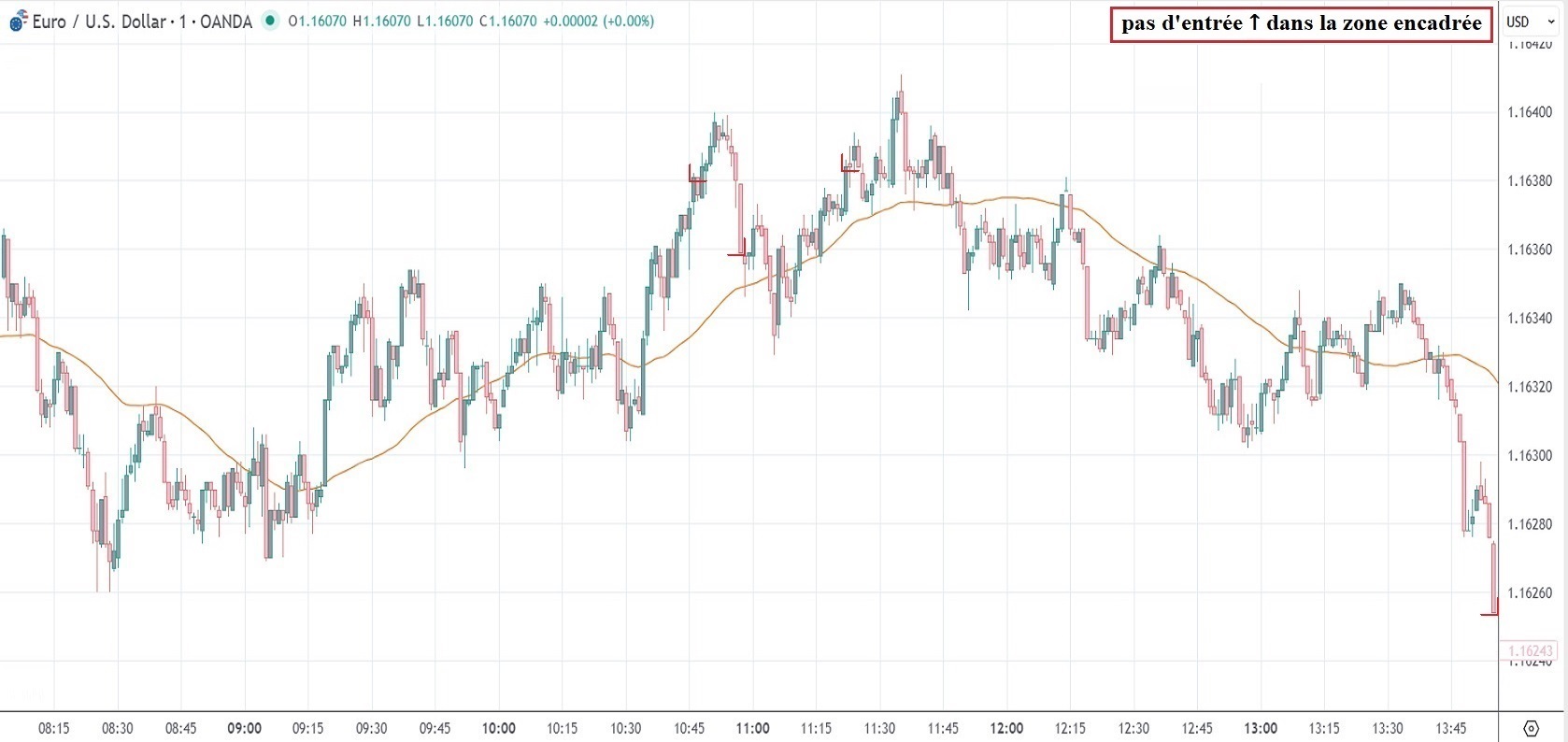Click the 11:30 time axis label
The image size is (1568, 742).
880,728
